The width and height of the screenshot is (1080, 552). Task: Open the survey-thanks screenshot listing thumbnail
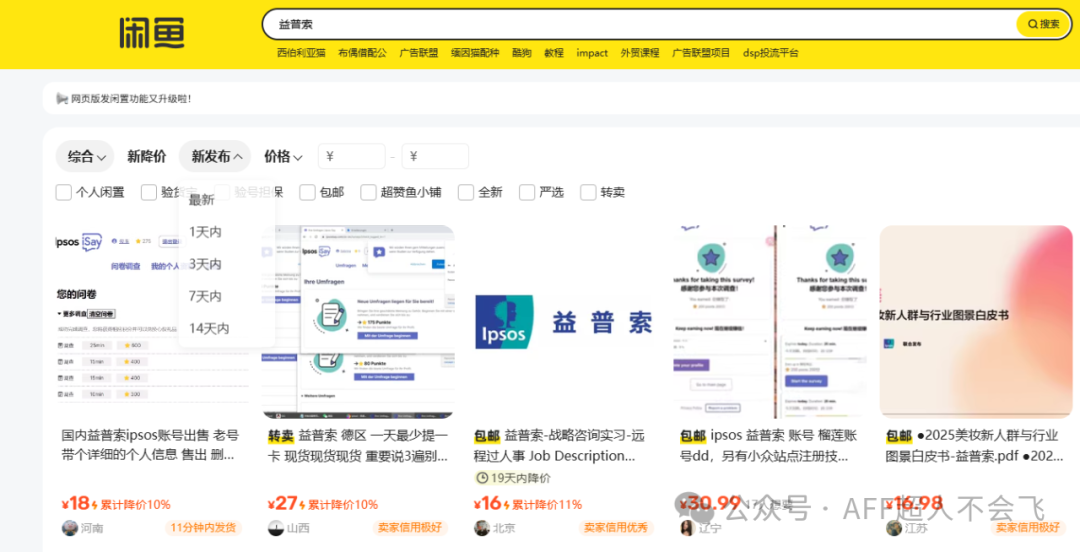click(770, 322)
